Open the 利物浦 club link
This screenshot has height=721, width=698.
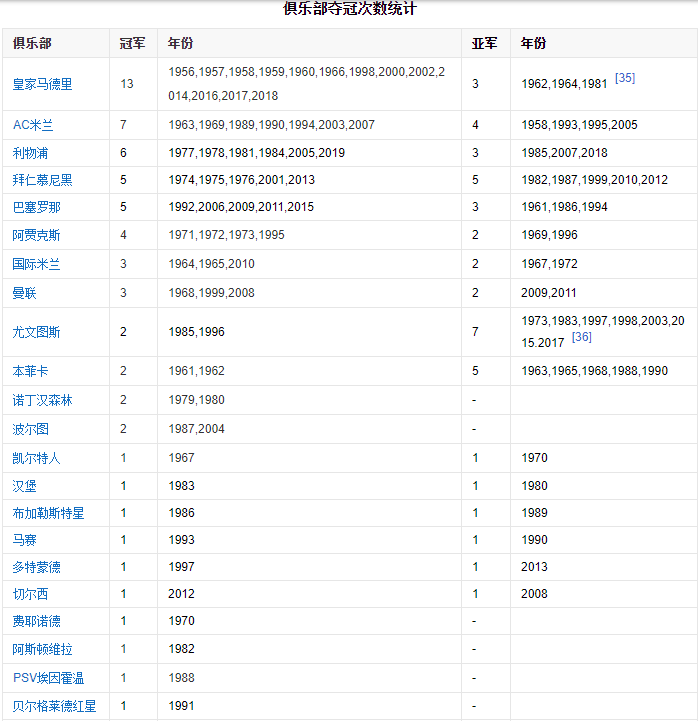point(30,153)
